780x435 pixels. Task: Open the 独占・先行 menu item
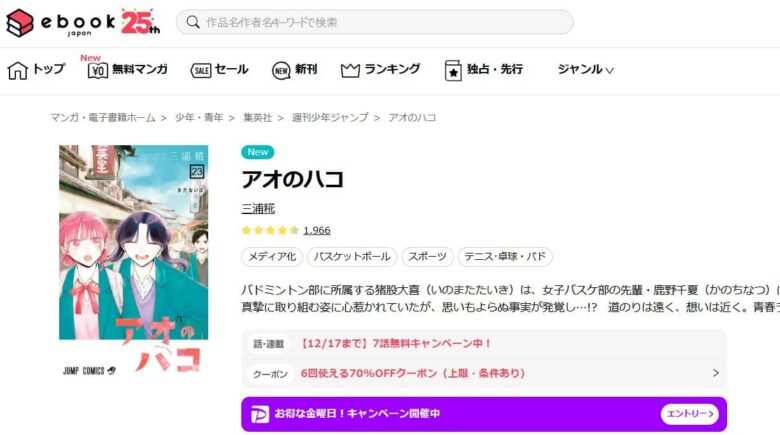coord(494,69)
